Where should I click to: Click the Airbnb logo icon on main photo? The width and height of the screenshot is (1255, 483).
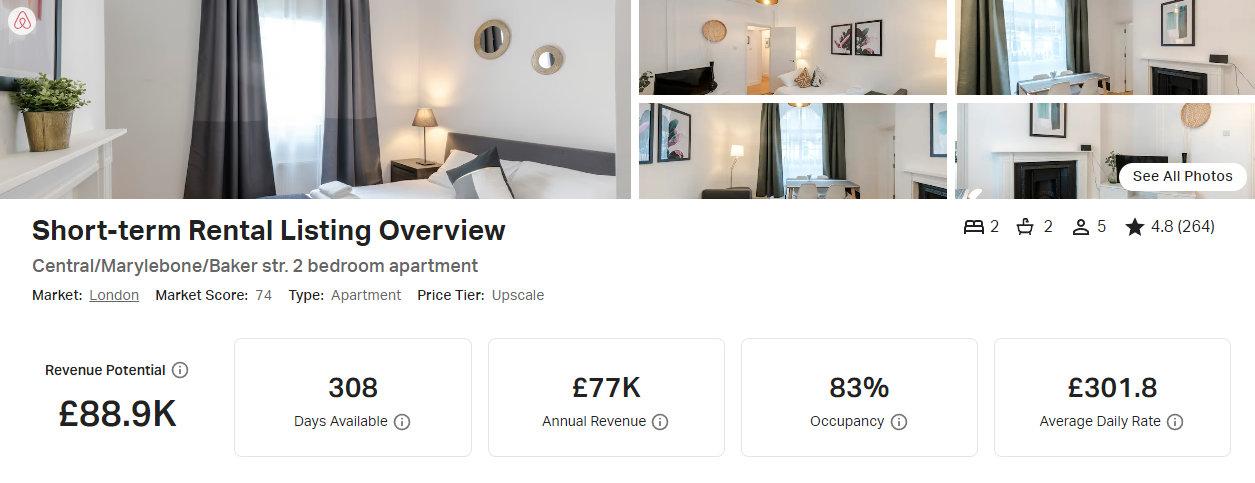coord(22,22)
